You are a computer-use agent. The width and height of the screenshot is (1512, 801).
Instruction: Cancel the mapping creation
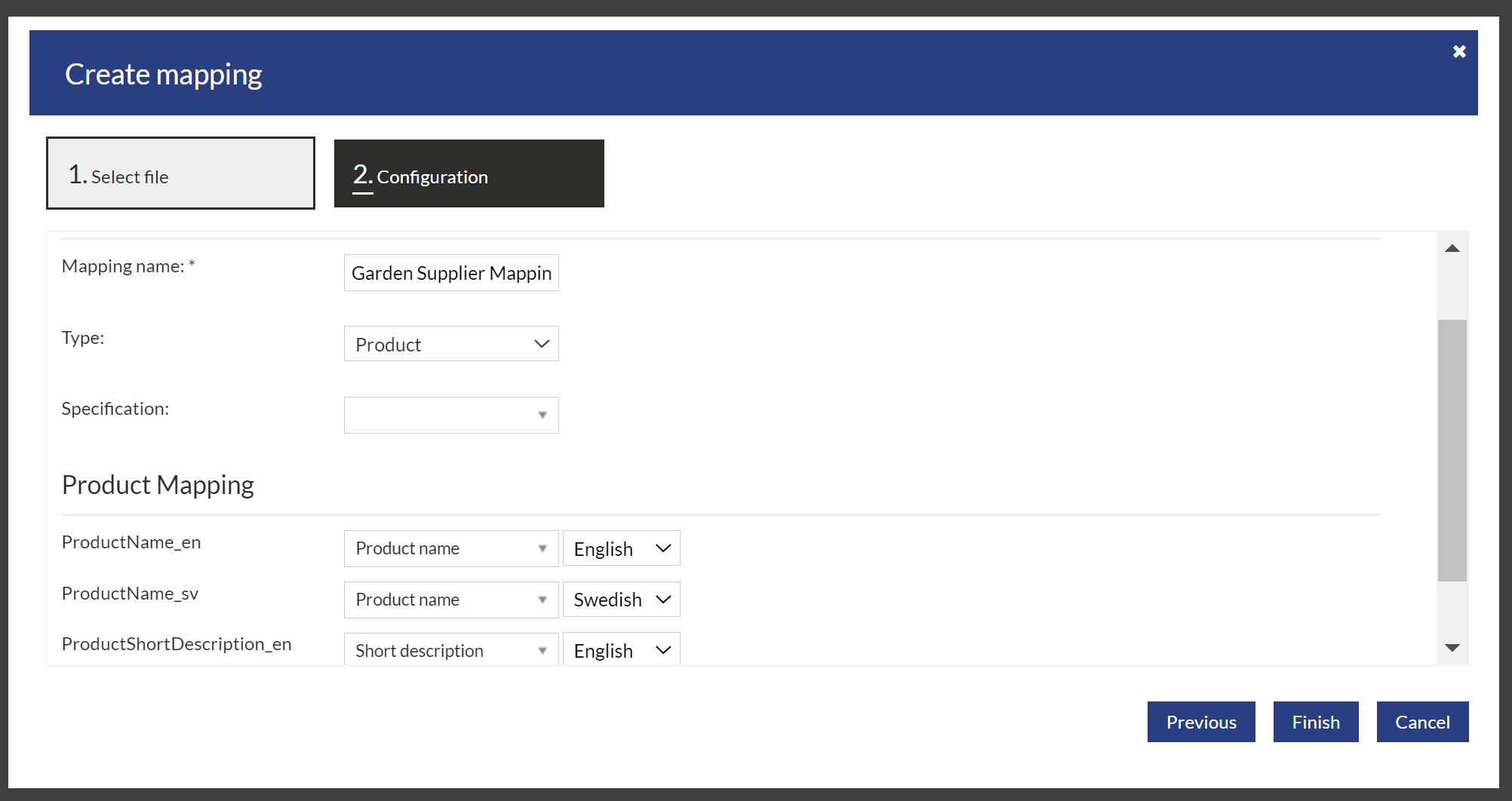1422,722
